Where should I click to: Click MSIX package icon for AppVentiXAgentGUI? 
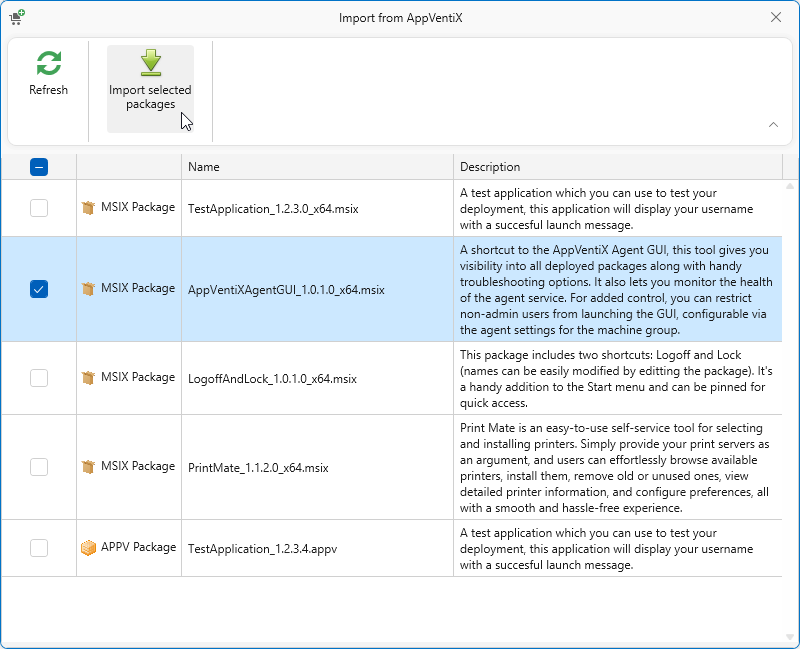88,289
